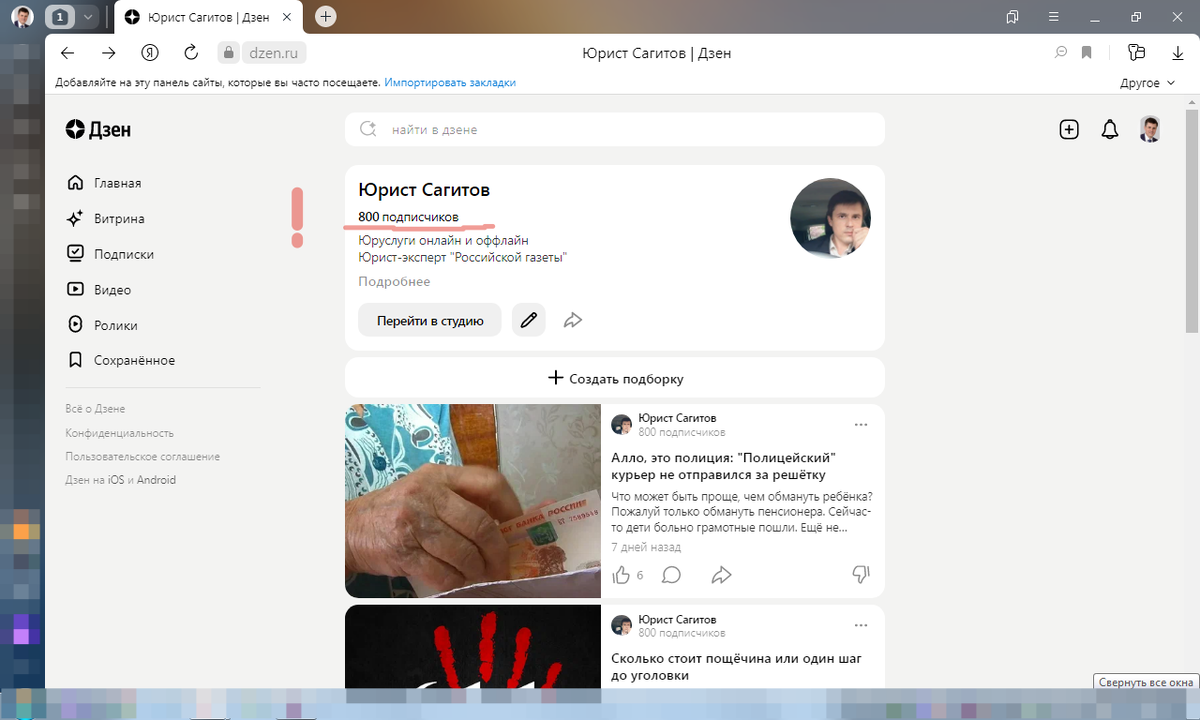1200x720 pixels.
Task: Click author name in 'Алло, это полиция' card
Action: (677, 418)
